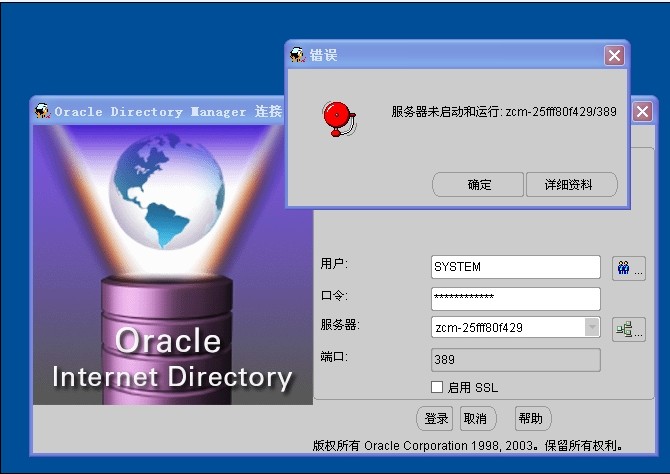Open 详细资料 for error details
670x474 pixels.
click(x=571, y=185)
